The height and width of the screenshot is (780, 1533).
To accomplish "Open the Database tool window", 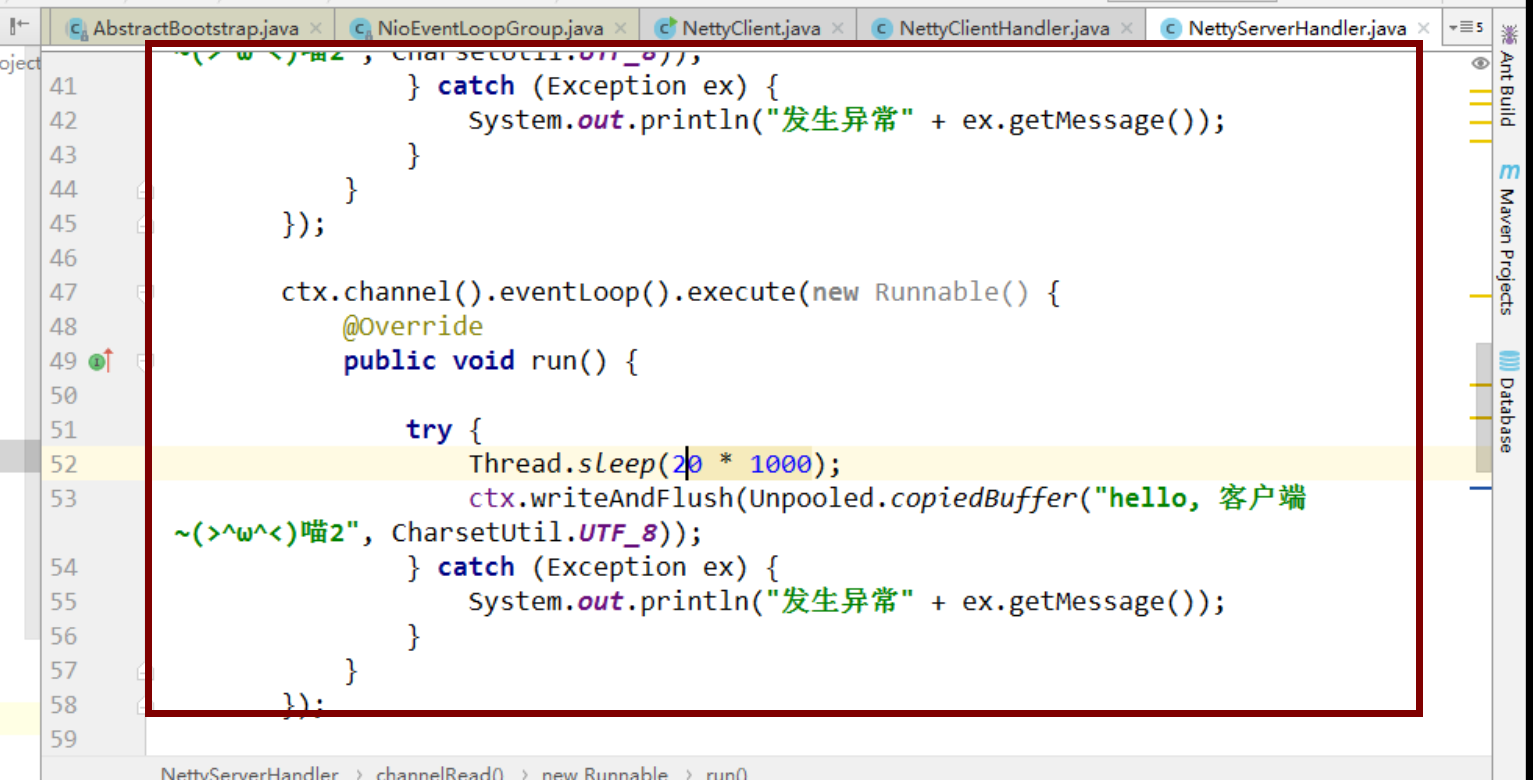I will (x=1508, y=402).
